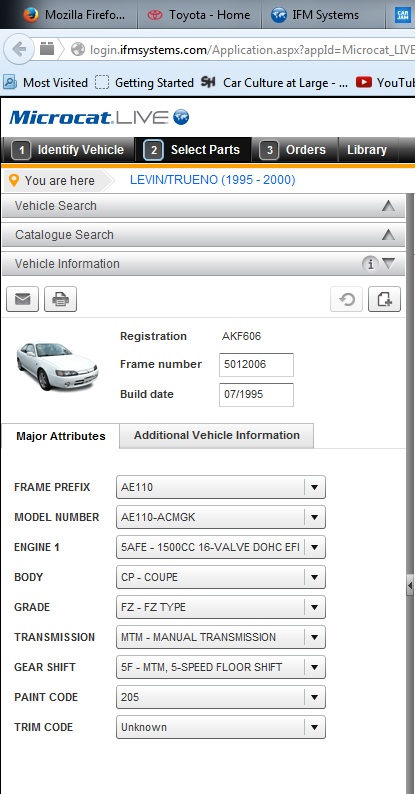Open the BODY dropdown
Screen dimensions: 416x794
click(221, 577)
